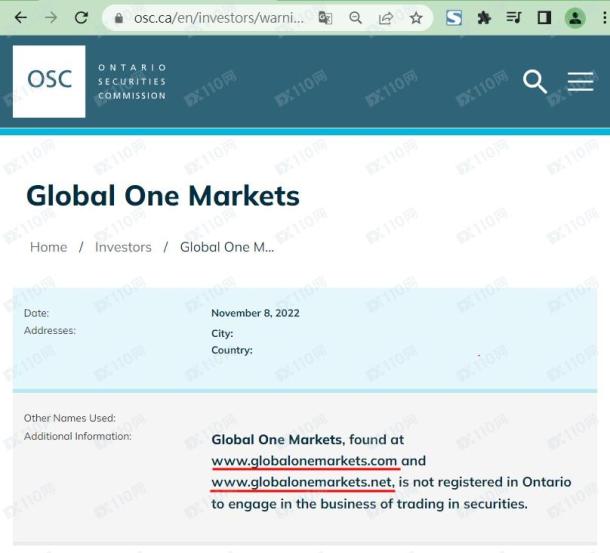Click the Other Names Used: label
This screenshot has width=610, height=553.
pos(70,418)
